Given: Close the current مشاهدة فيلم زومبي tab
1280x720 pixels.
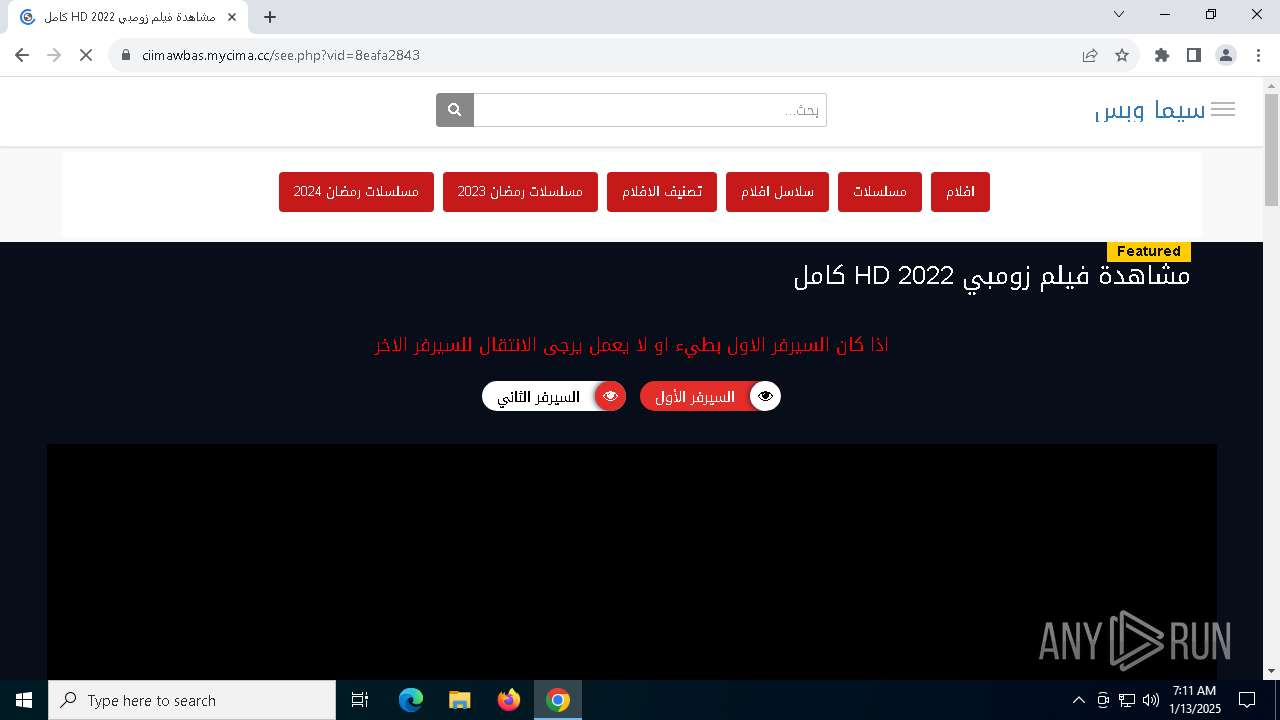Looking at the screenshot, I should click(x=232, y=17).
